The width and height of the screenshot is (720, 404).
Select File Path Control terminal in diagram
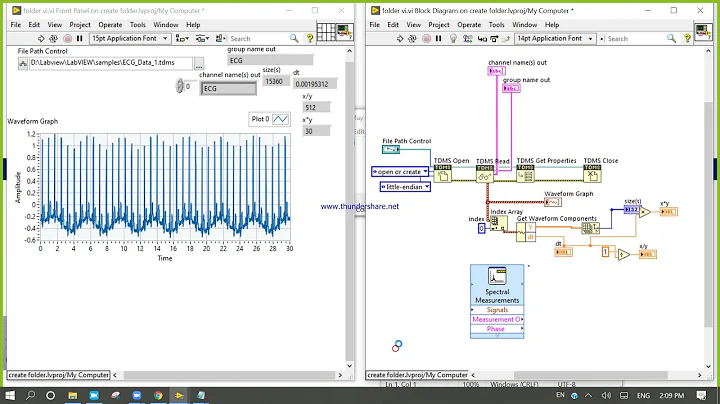tap(391, 149)
